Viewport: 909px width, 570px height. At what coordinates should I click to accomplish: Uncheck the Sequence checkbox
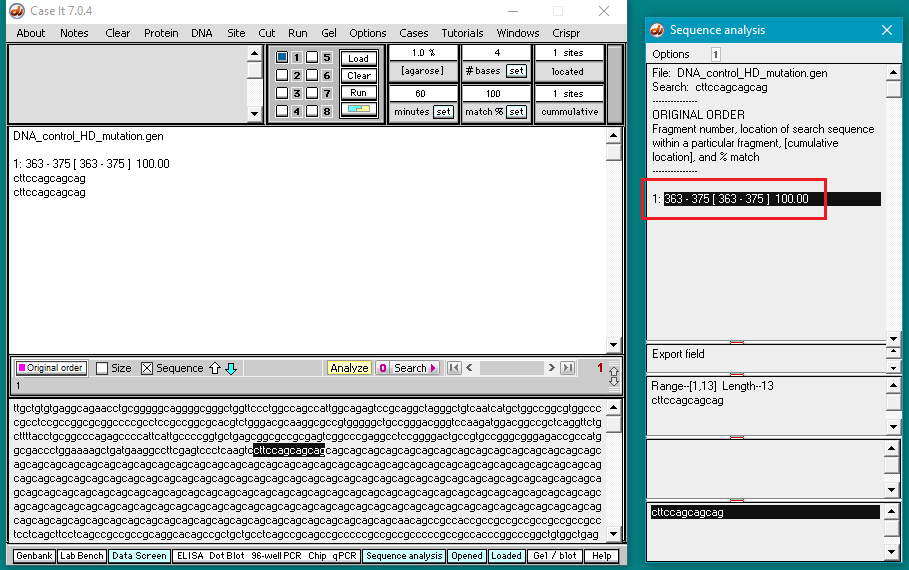pos(147,368)
